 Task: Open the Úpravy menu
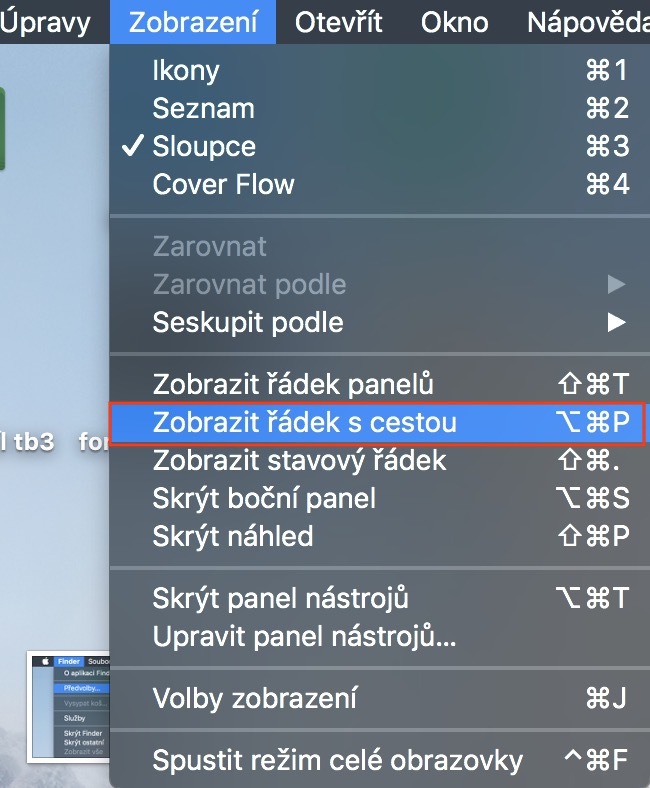(45, 22)
